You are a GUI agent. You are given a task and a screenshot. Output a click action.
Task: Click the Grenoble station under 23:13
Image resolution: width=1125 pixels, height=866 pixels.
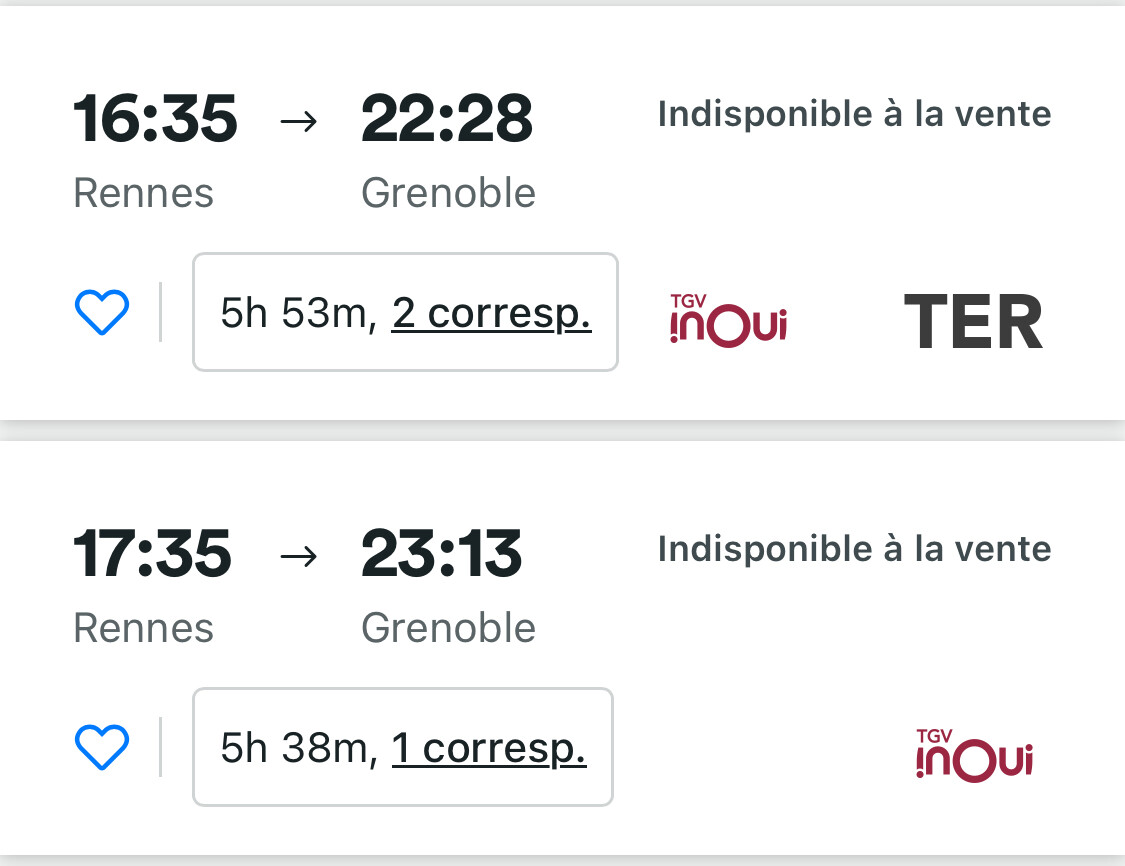pos(448,628)
